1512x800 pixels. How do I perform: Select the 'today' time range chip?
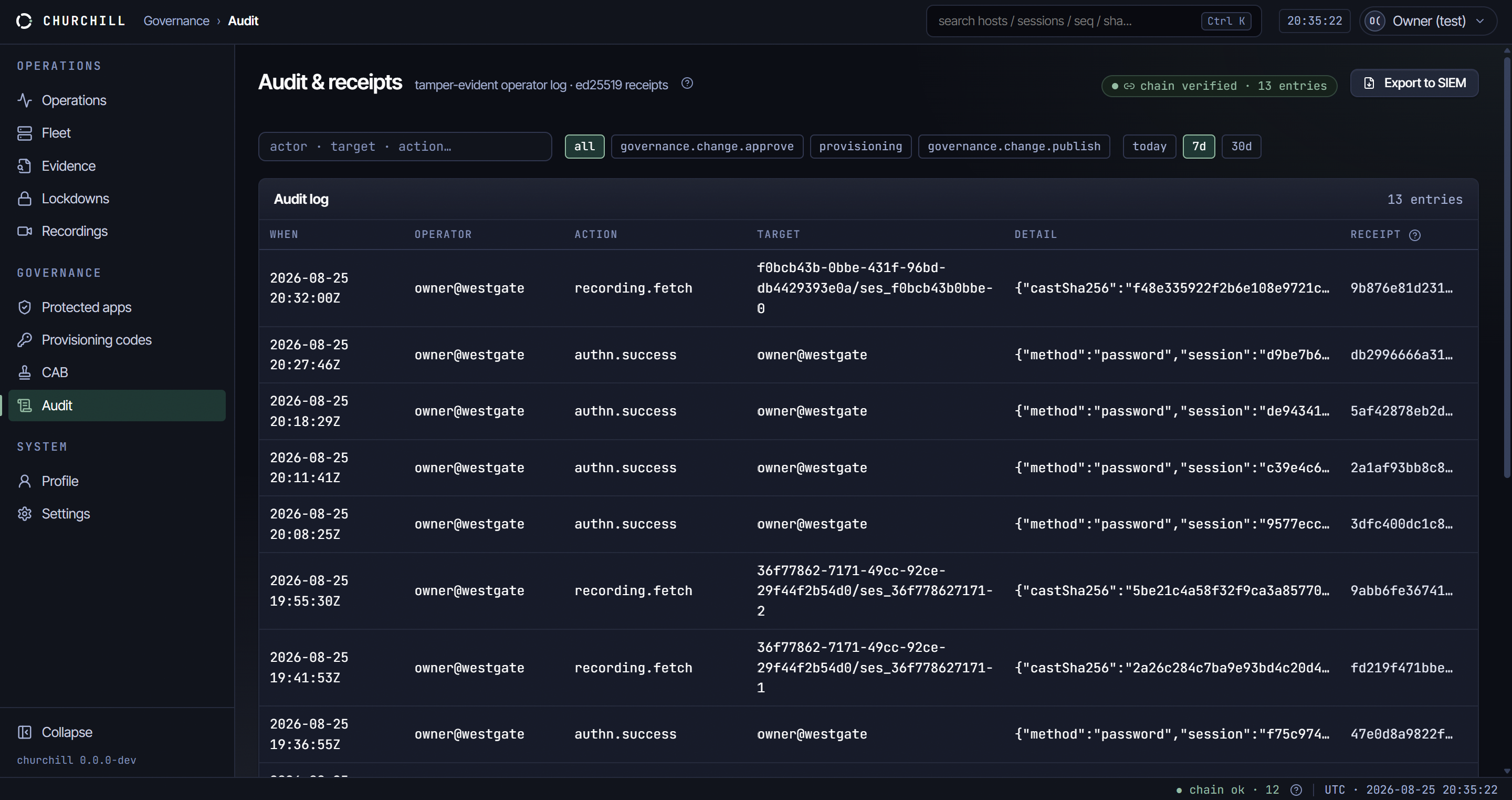pyautogui.click(x=1149, y=146)
